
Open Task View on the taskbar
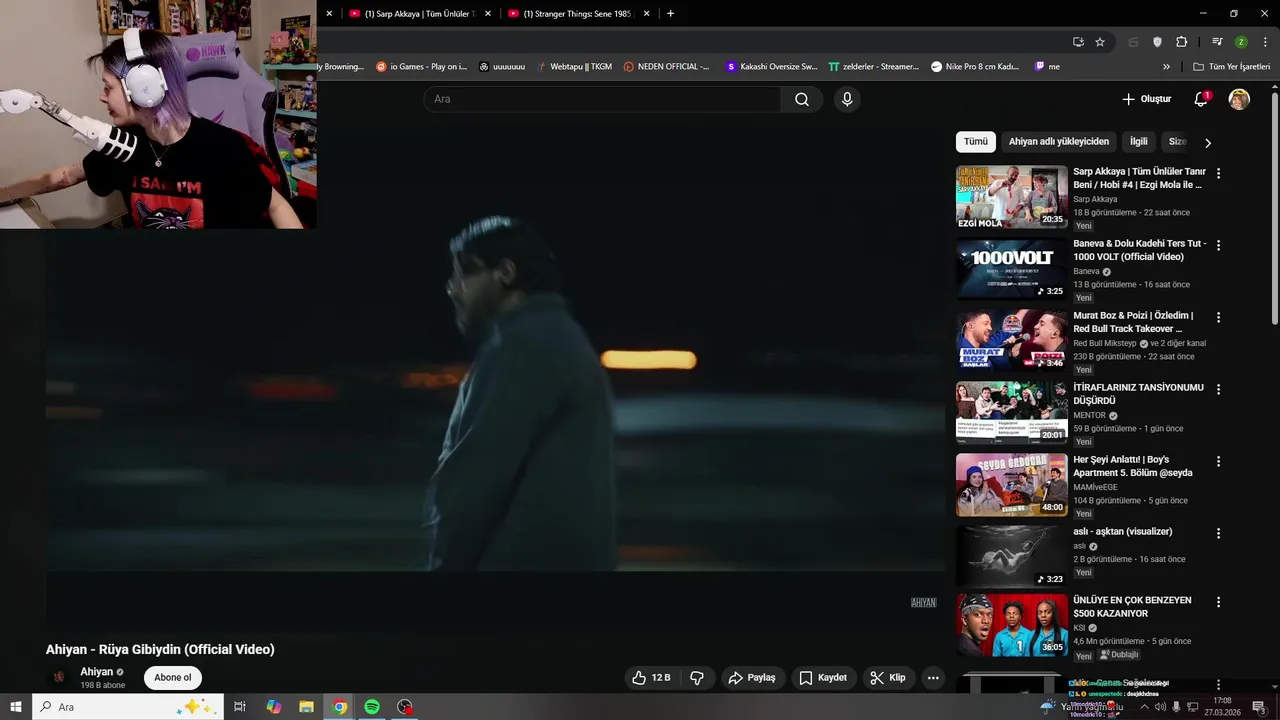(x=240, y=707)
